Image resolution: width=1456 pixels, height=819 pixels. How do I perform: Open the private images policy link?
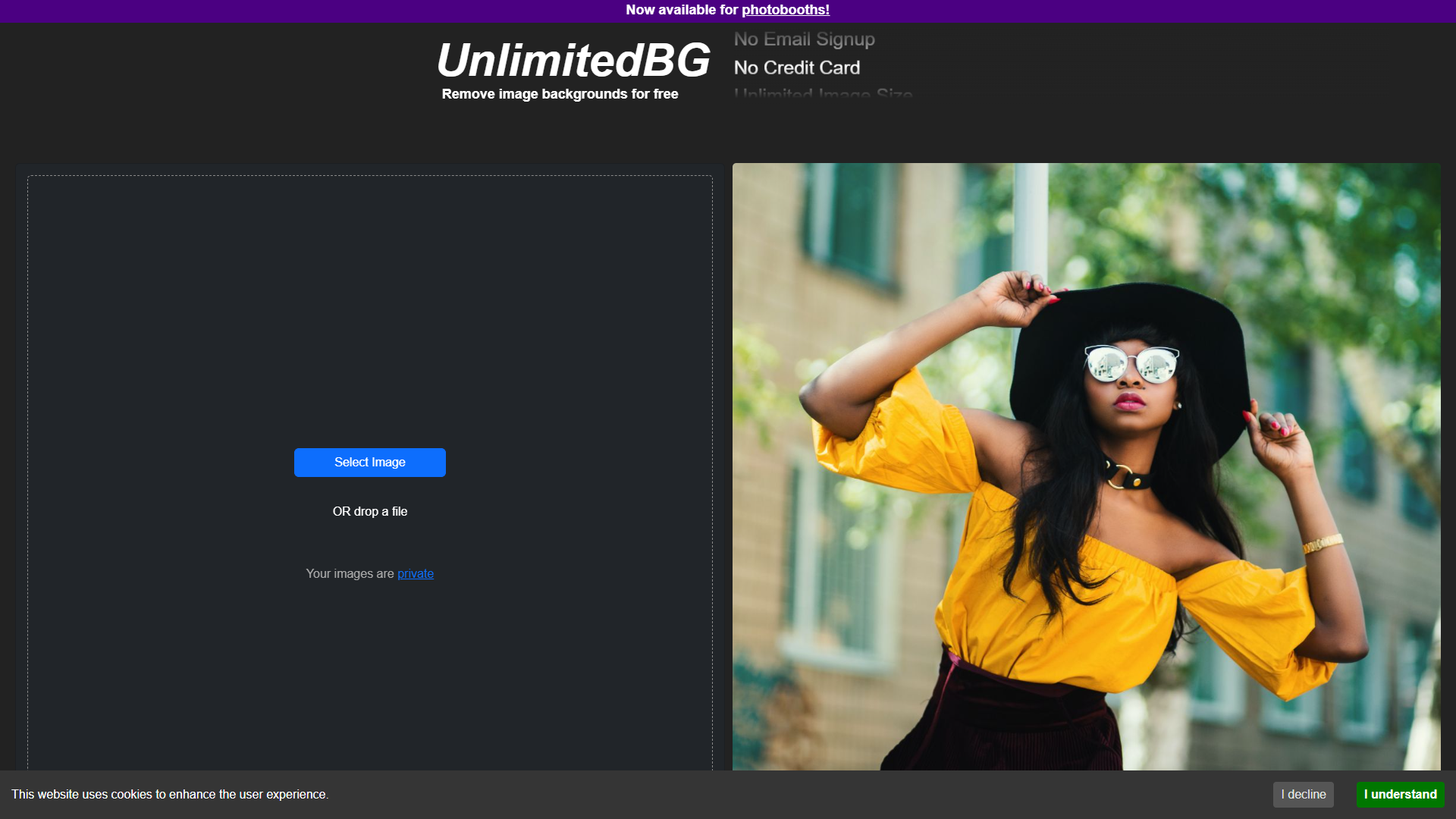coord(416,574)
